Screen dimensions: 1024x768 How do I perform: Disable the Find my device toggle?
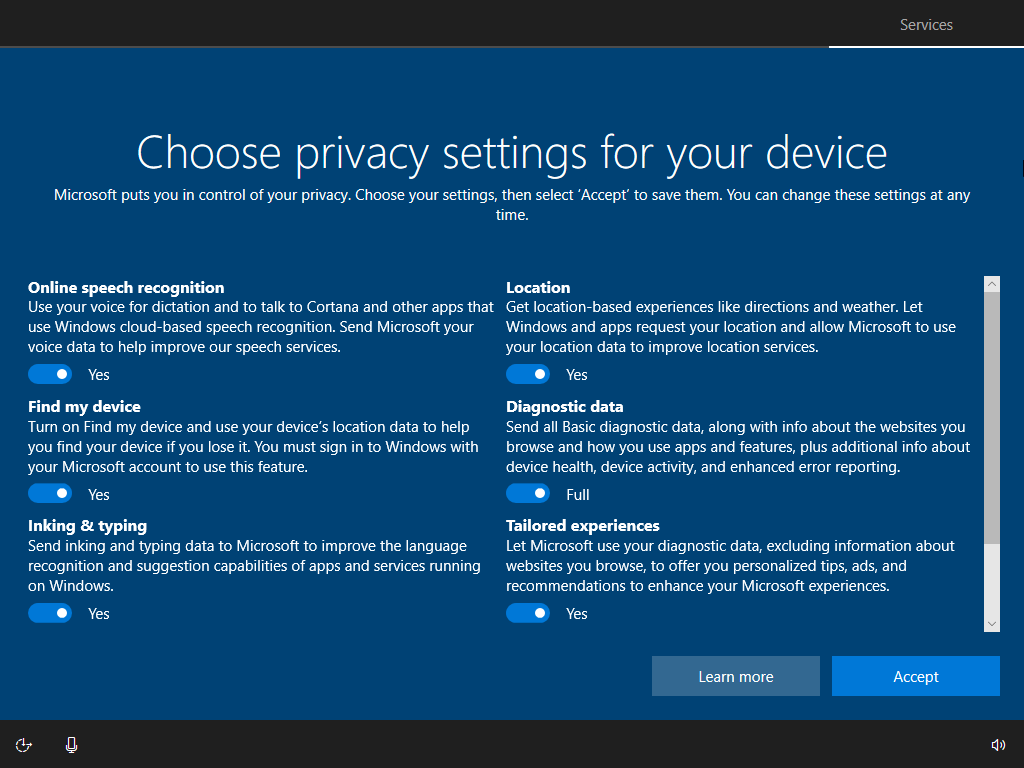point(50,494)
